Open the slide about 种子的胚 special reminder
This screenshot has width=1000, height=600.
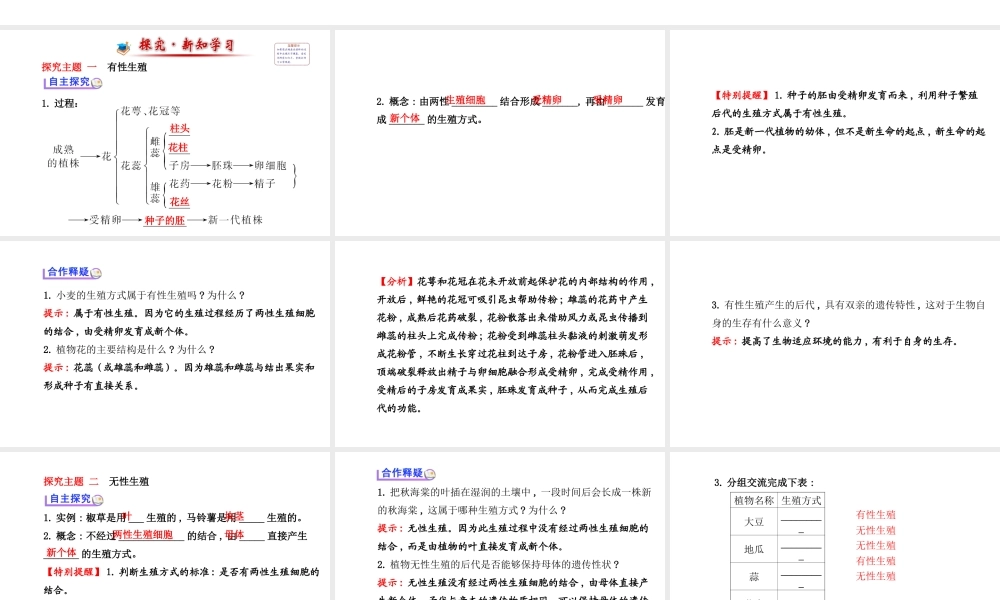[835, 133]
